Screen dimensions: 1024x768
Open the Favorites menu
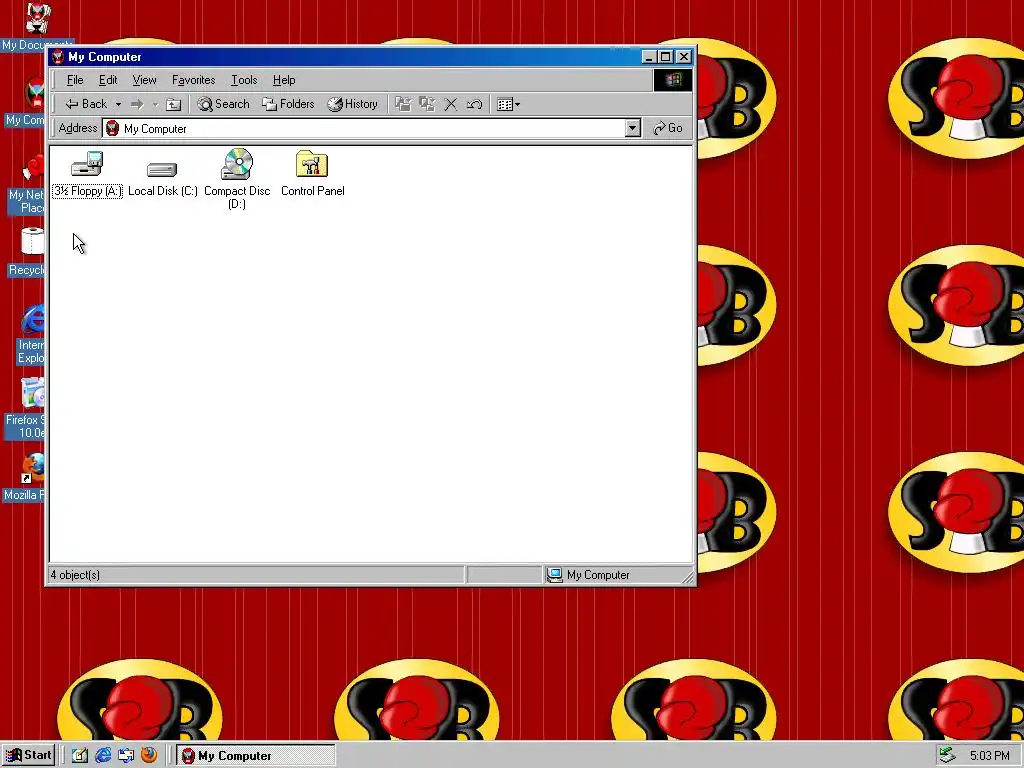[x=193, y=80]
